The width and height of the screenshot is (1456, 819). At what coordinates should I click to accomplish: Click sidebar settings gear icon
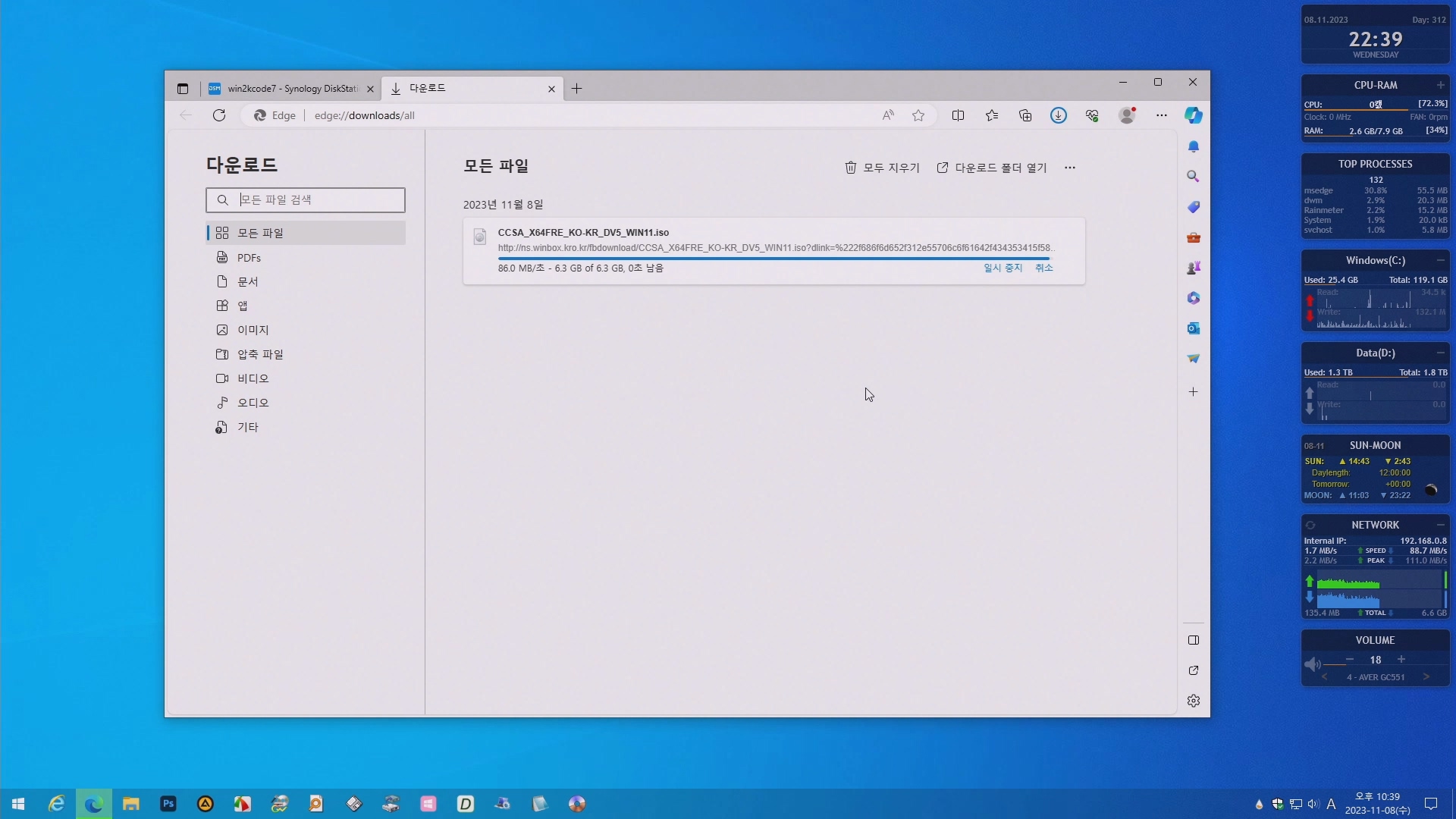click(x=1193, y=701)
